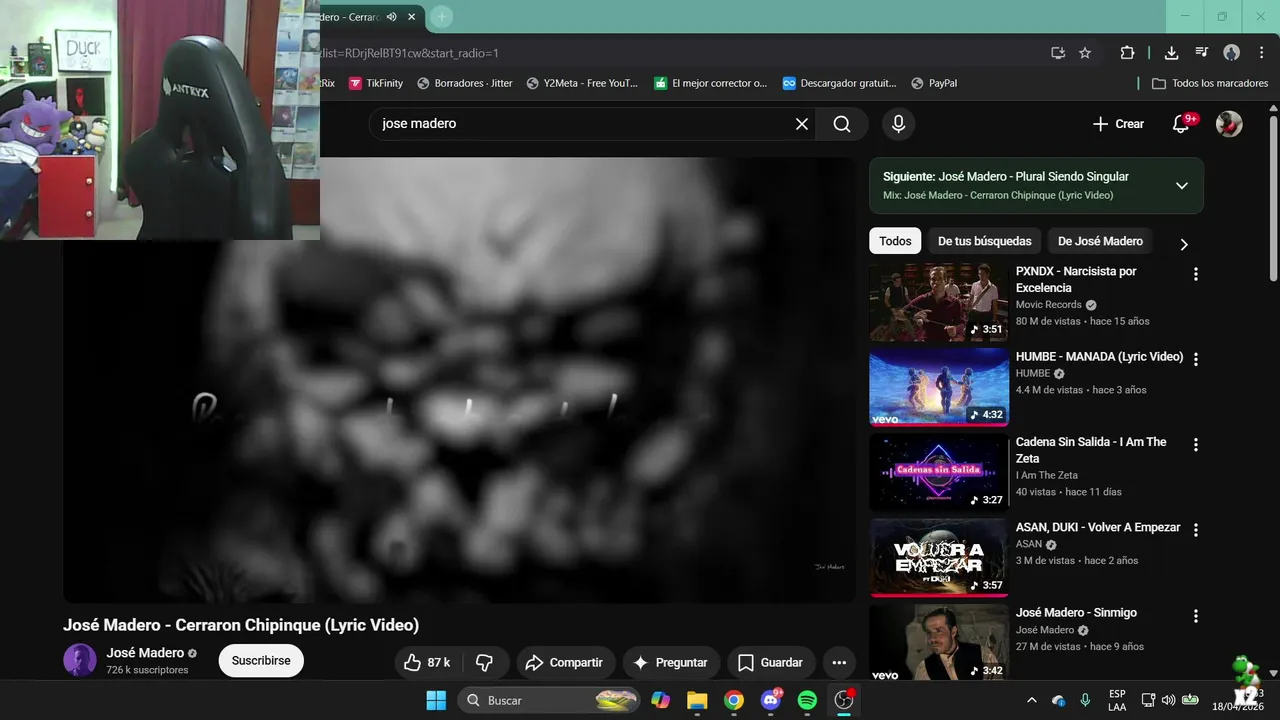Open the Descargador gratuit... bookmark
1280x720 pixels.
839,83
